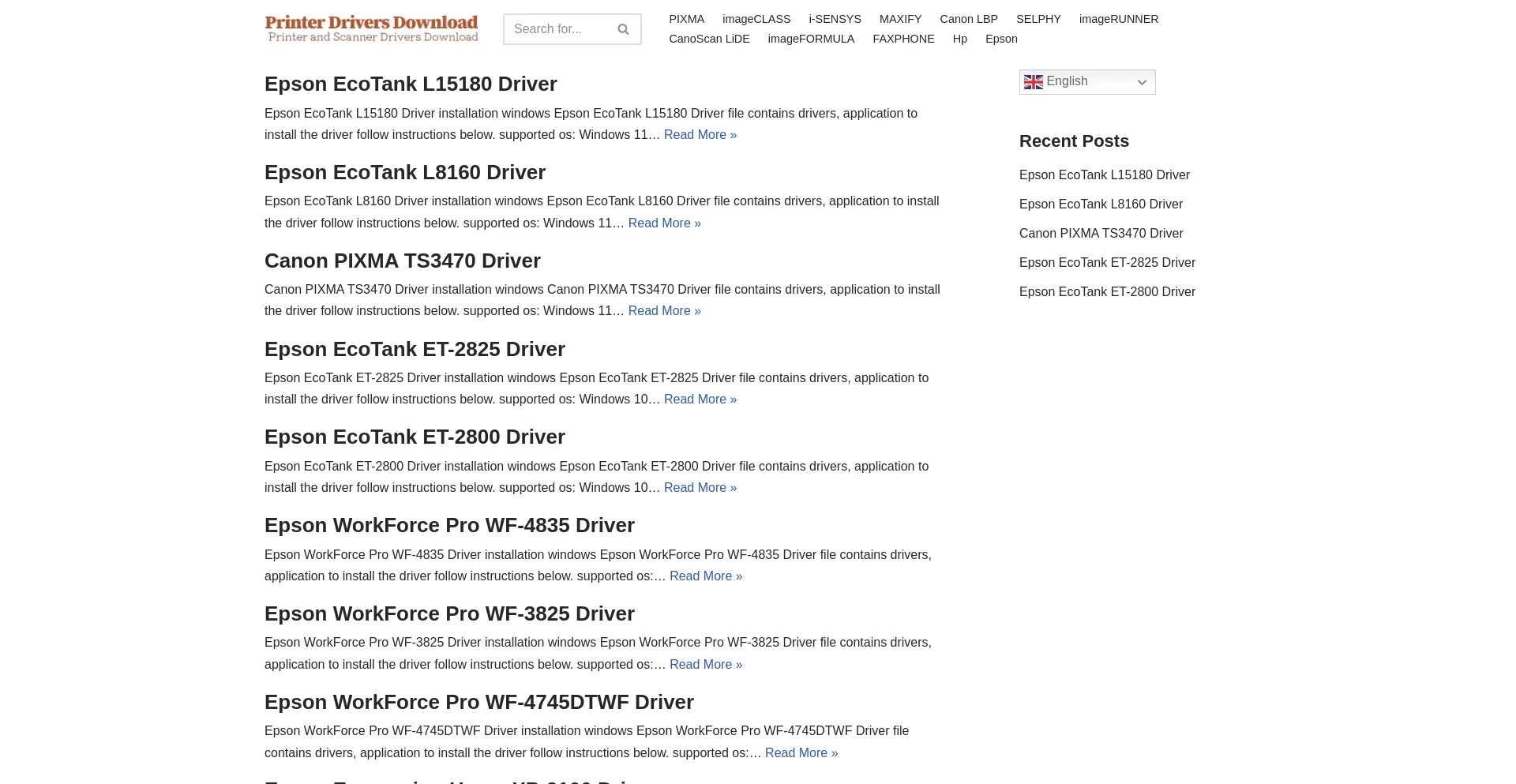This screenshot has width=1516, height=784.
Task: Open Epson EcoTank ET-2800 Driver post title
Action: pyautogui.click(x=415, y=437)
